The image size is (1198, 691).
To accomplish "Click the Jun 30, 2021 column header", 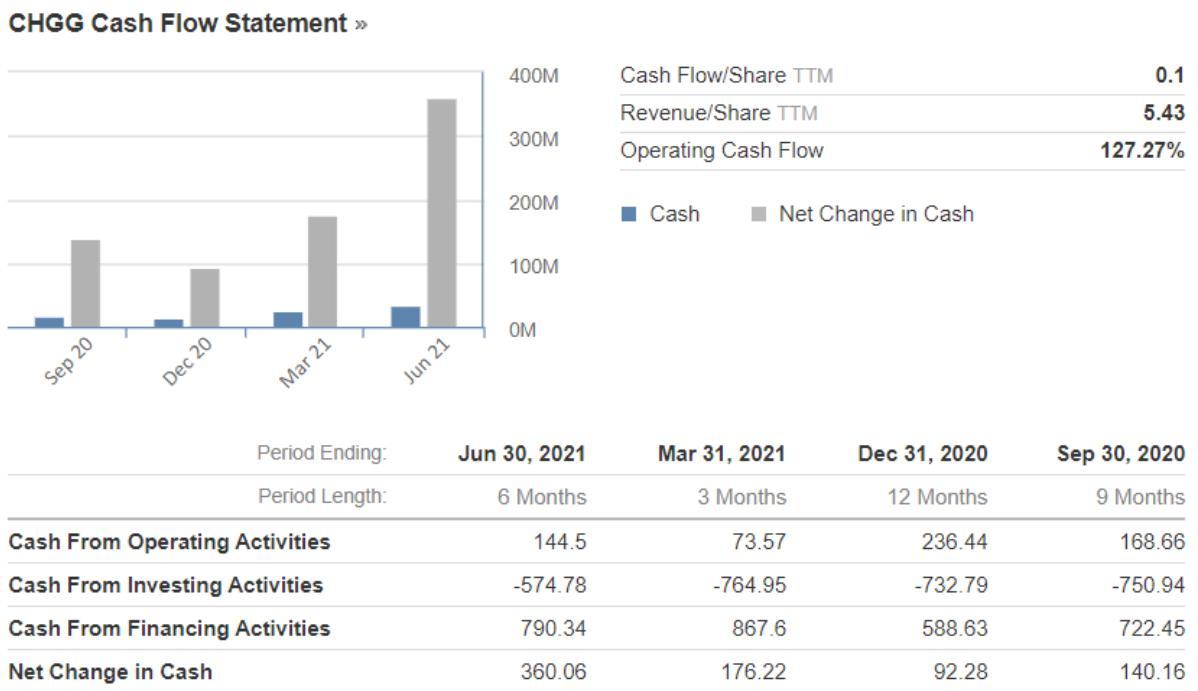I will pyautogui.click(x=522, y=454).
